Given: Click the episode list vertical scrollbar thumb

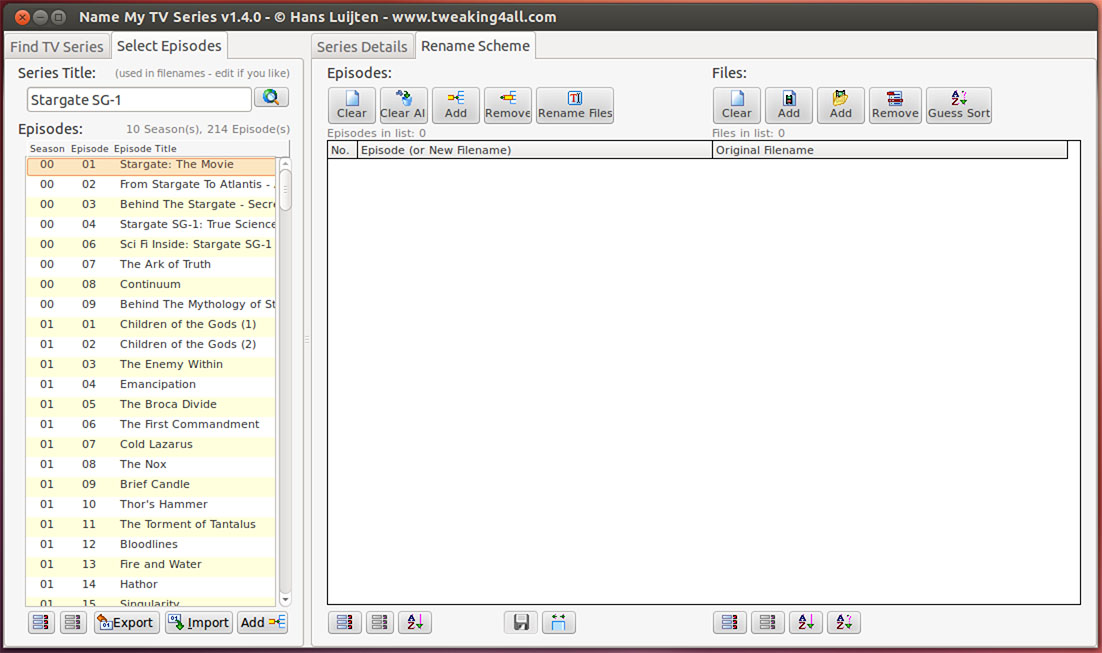Looking at the screenshot, I should [285, 188].
